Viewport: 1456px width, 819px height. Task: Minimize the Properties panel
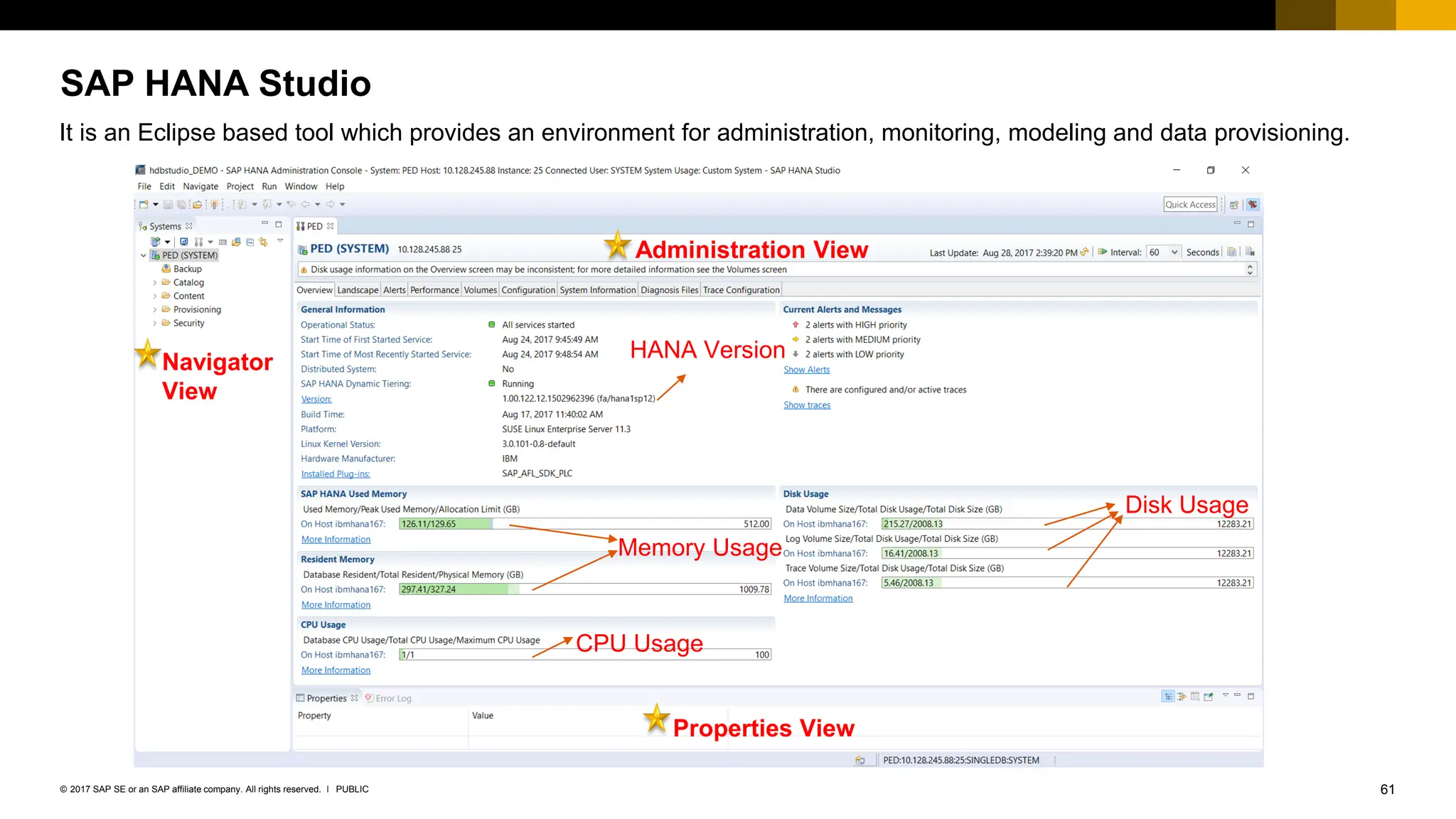(1237, 695)
